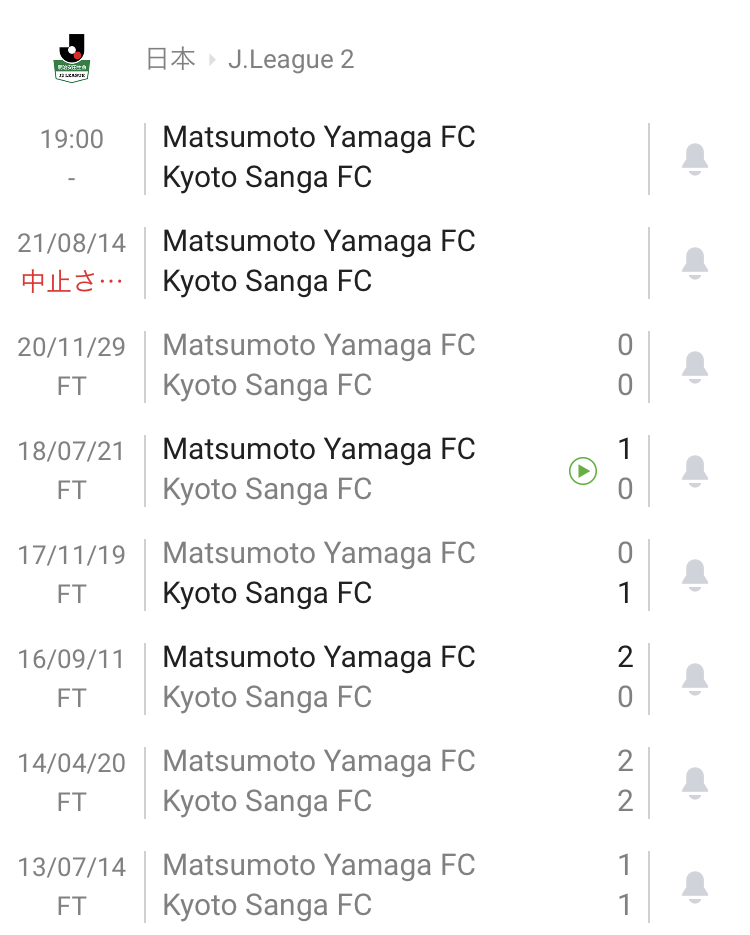Click bell icon for 13/07/14 match
This screenshot has width=750, height=935.
point(695,887)
